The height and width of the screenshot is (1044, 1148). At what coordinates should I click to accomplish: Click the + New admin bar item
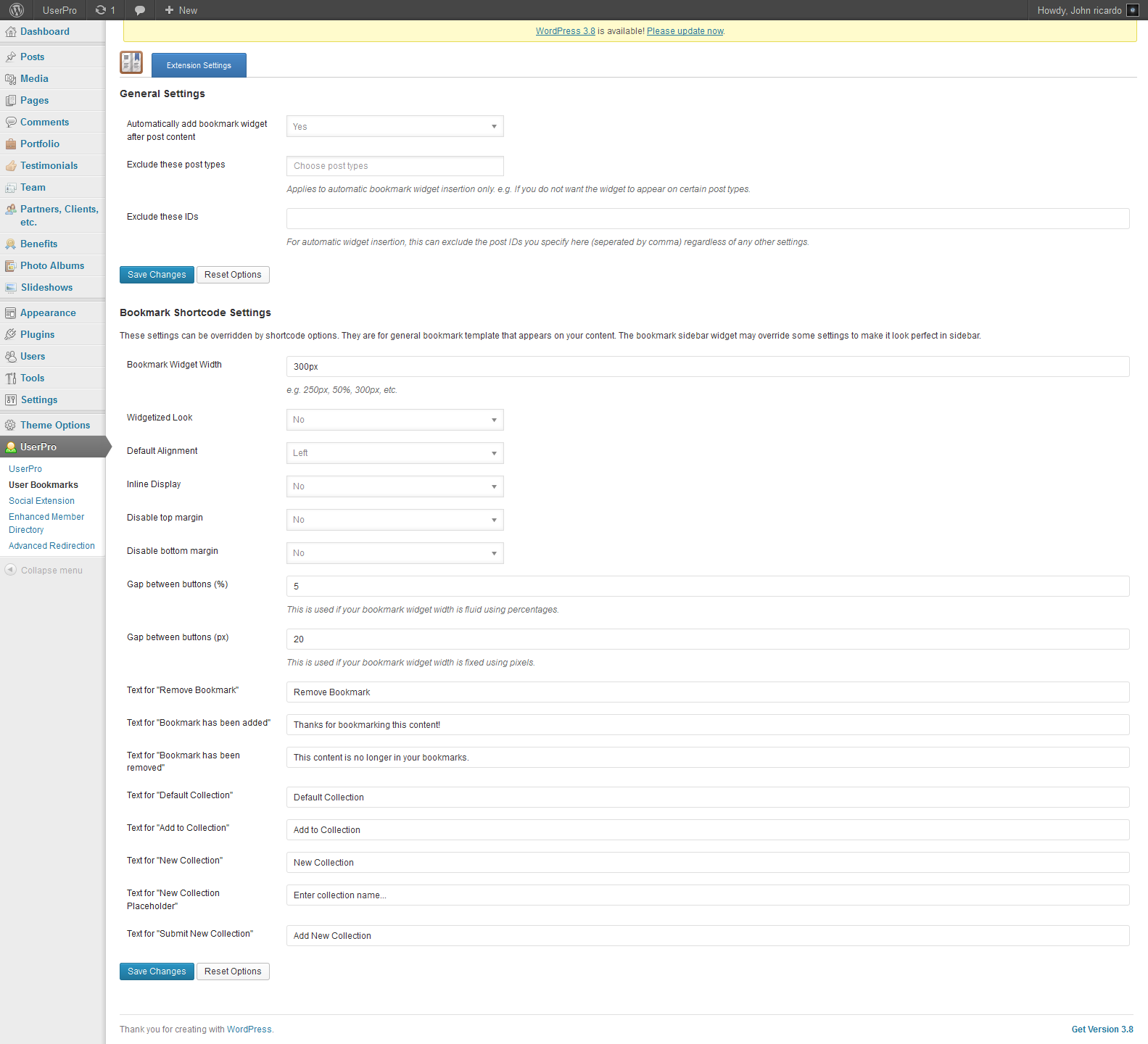pyautogui.click(x=181, y=10)
